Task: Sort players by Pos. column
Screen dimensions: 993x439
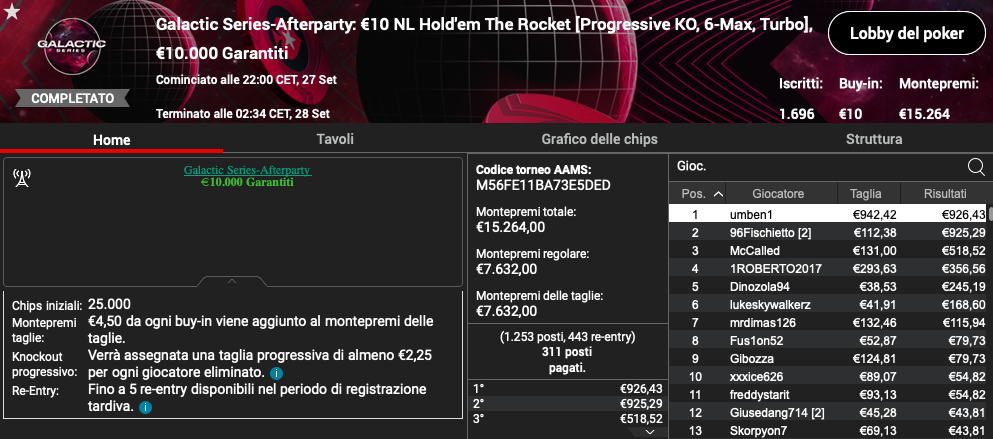Action: [x=694, y=193]
